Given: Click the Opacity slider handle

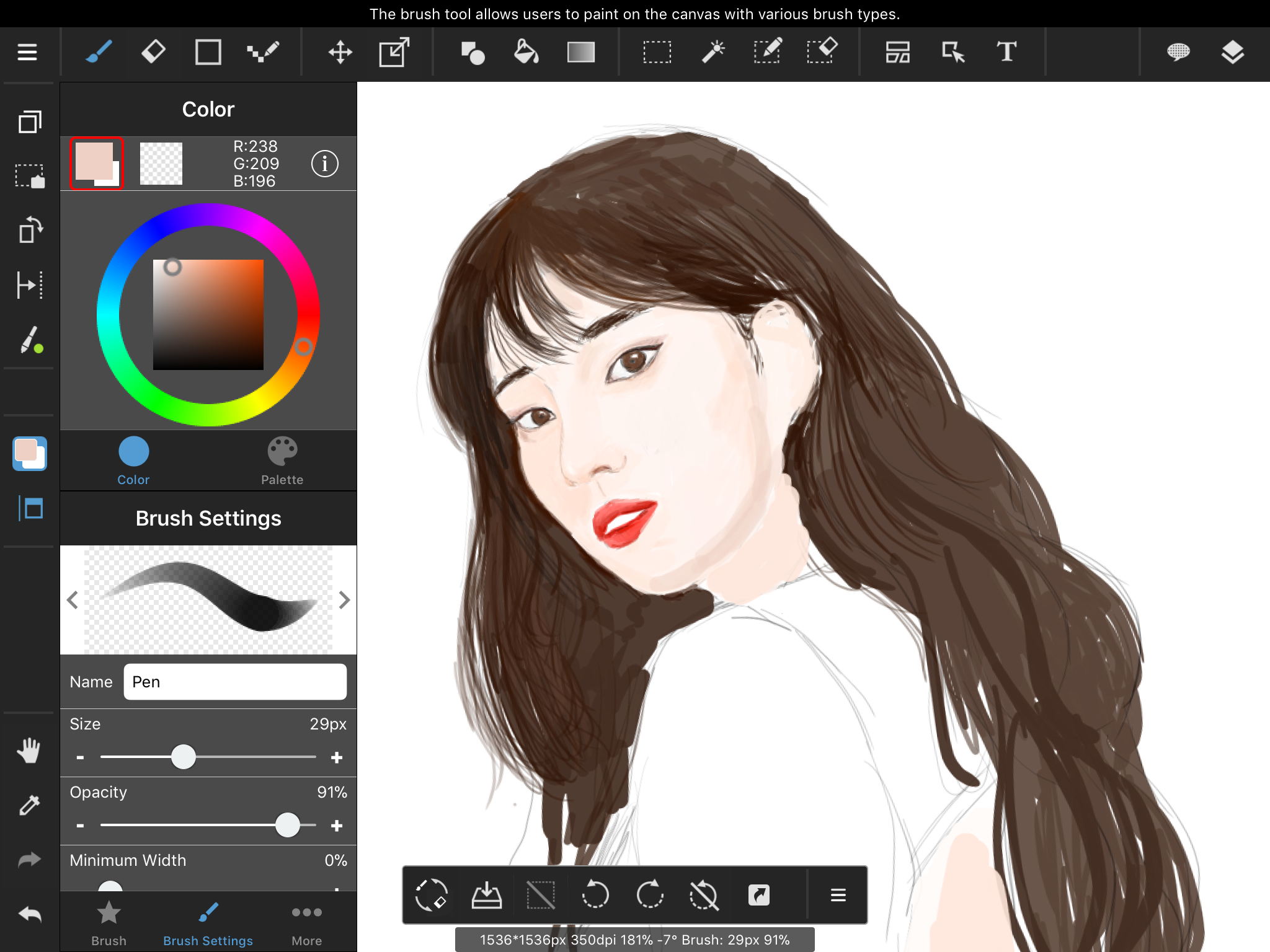Looking at the screenshot, I should click(287, 826).
